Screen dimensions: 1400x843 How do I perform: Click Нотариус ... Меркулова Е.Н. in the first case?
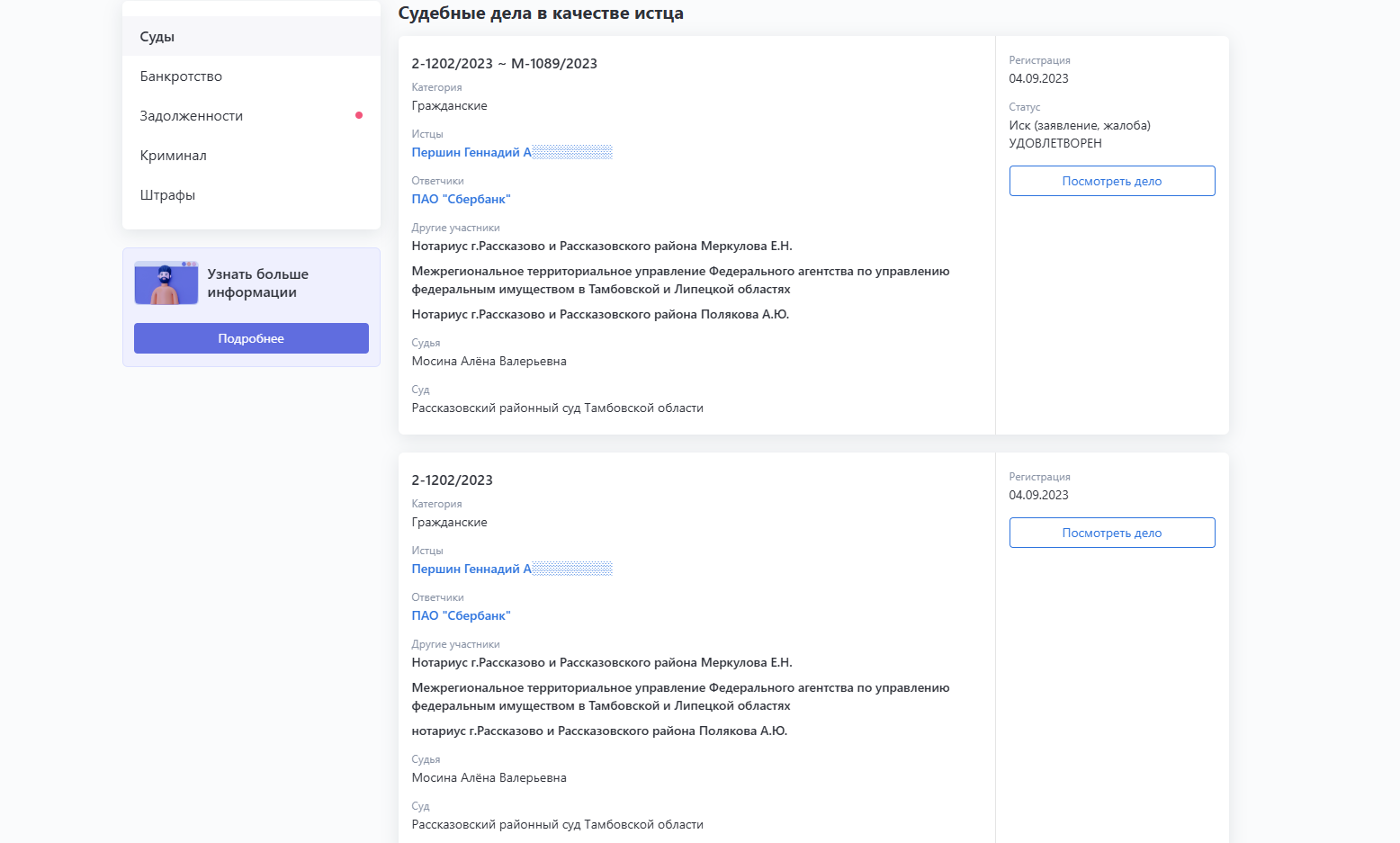[x=602, y=246]
